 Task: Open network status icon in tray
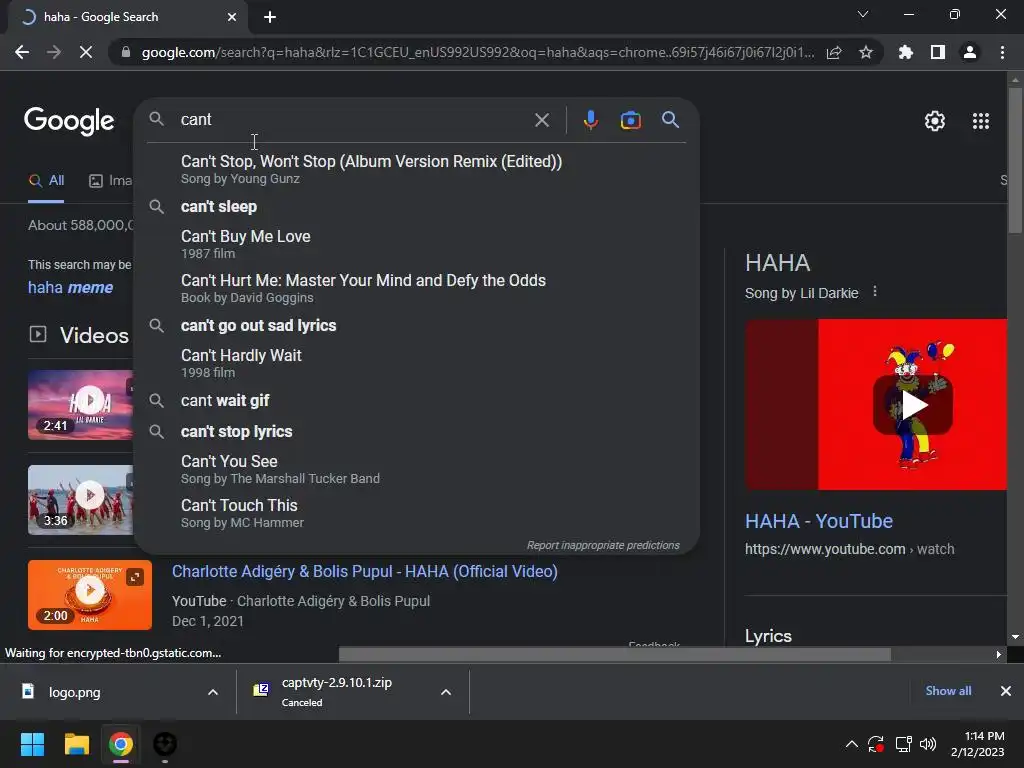click(903, 744)
